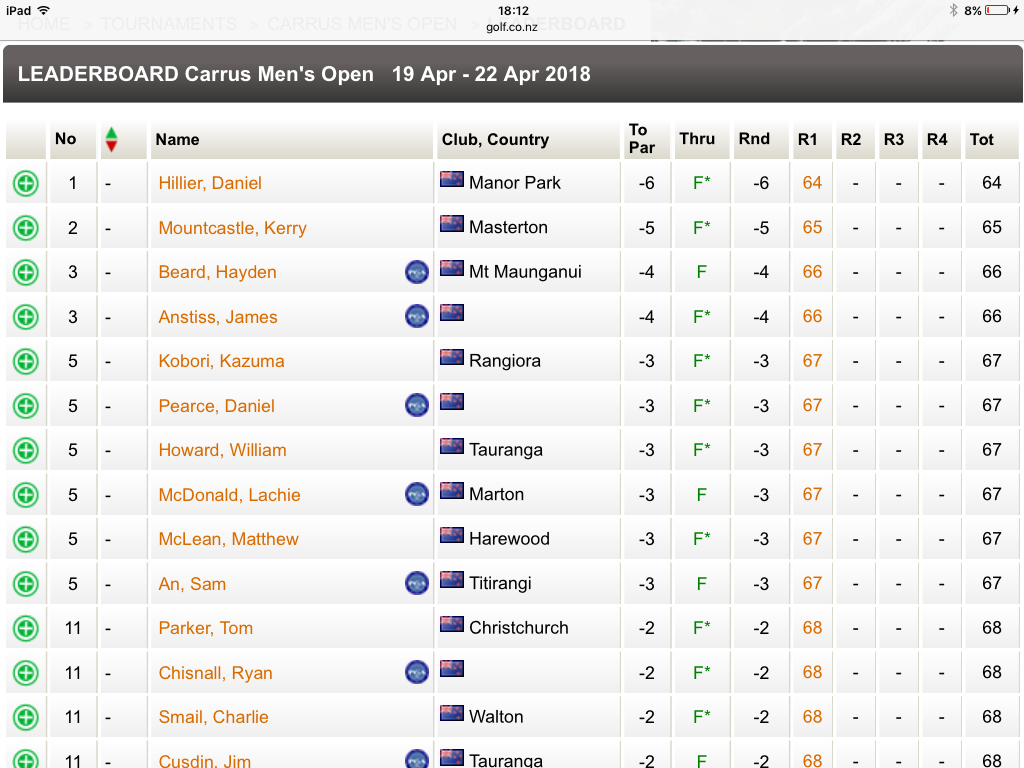The width and height of the screenshot is (1024, 768).
Task: Expand Parker, Tom row plus icon
Action: coord(26,628)
